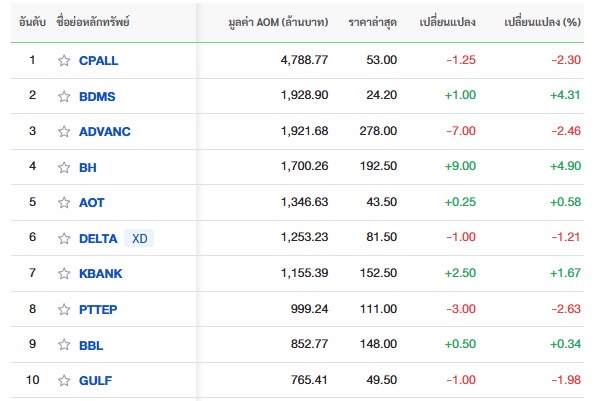Sort by มูลค่า AOM (ล้านบาท) column header
The height and width of the screenshot is (401, 597).
click(278, 22)
